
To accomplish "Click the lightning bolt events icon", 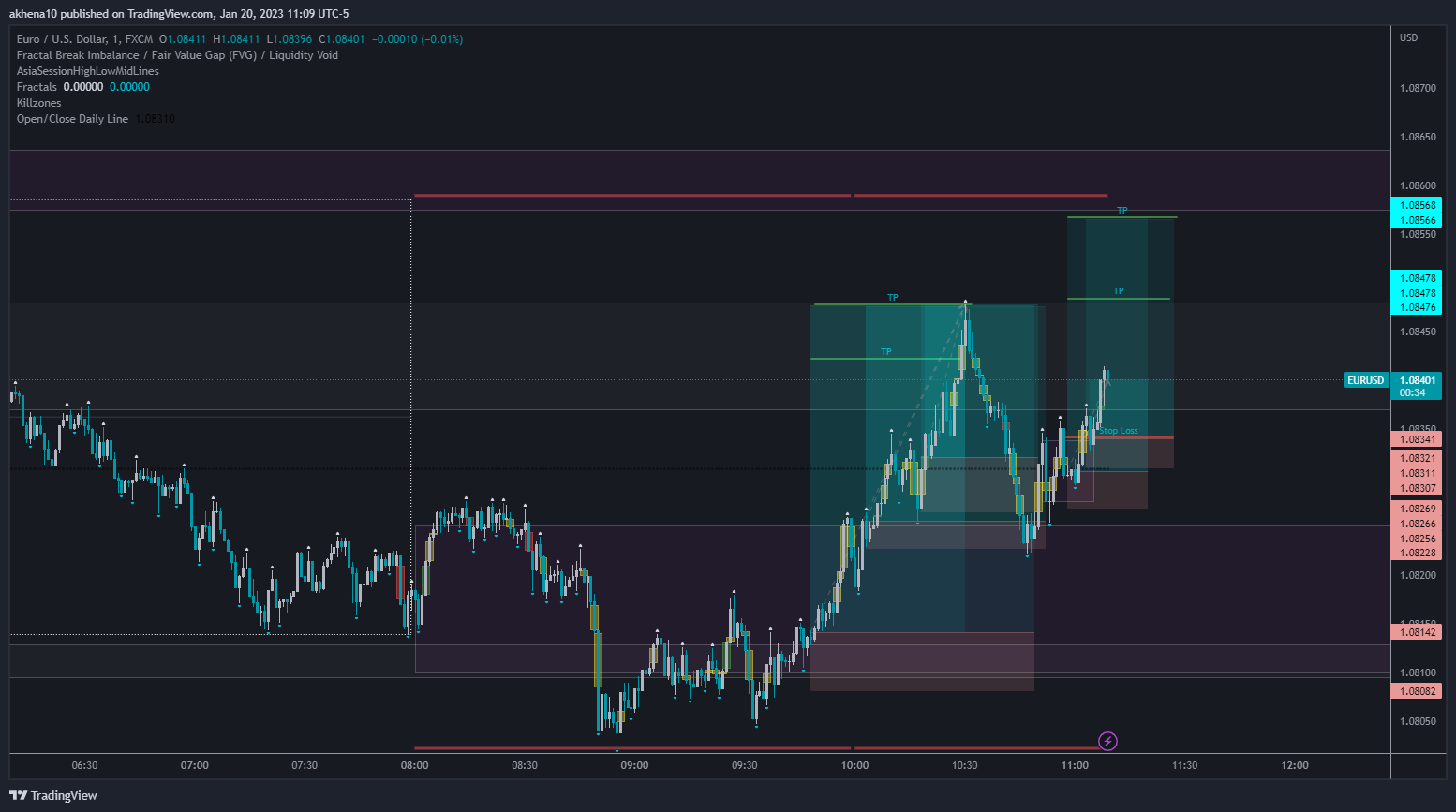I will (x=1107, y=742).
